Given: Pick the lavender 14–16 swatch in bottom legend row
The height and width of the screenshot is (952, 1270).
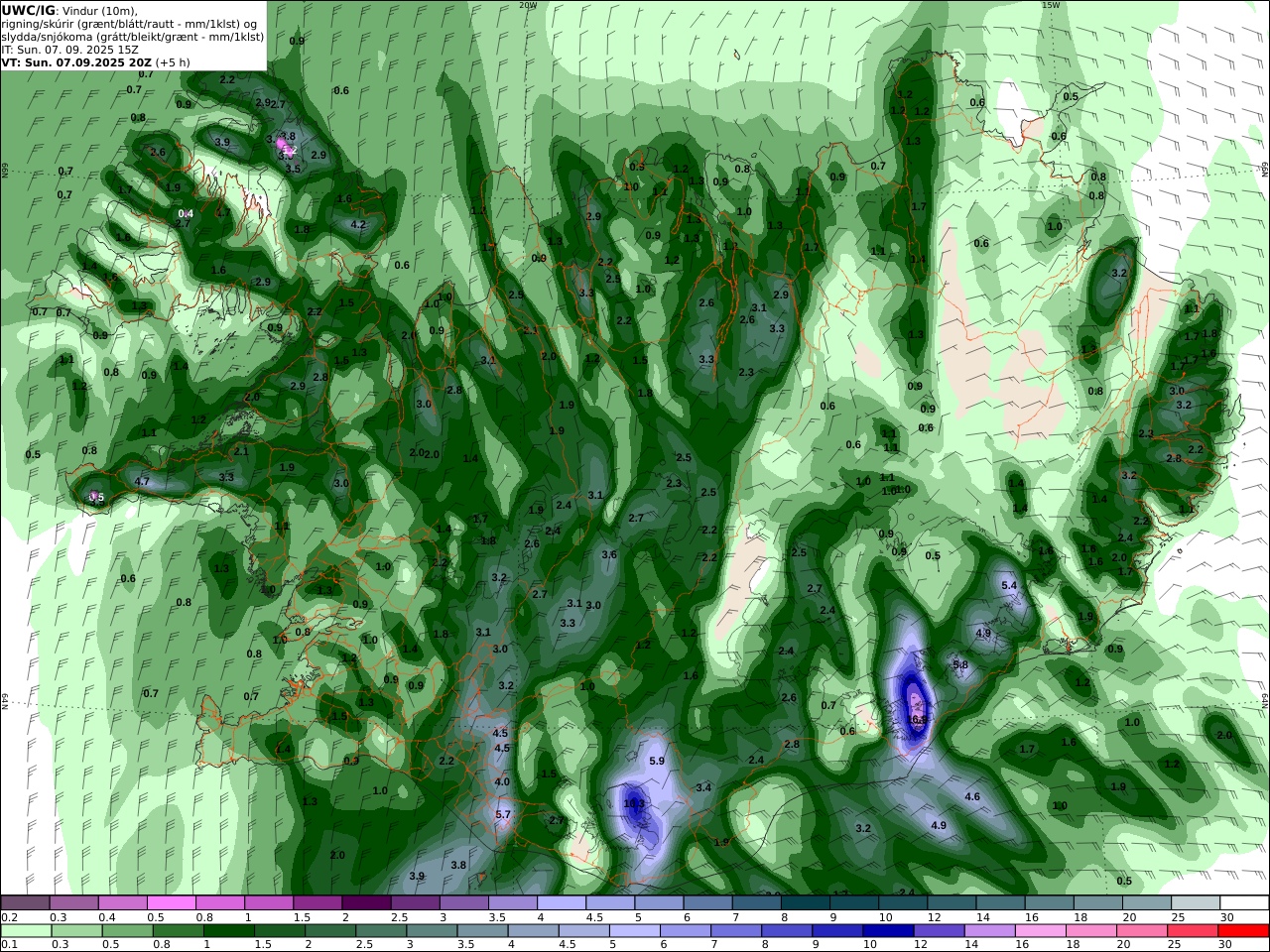Looking at the screenshot, I should [x=989, y=931].
